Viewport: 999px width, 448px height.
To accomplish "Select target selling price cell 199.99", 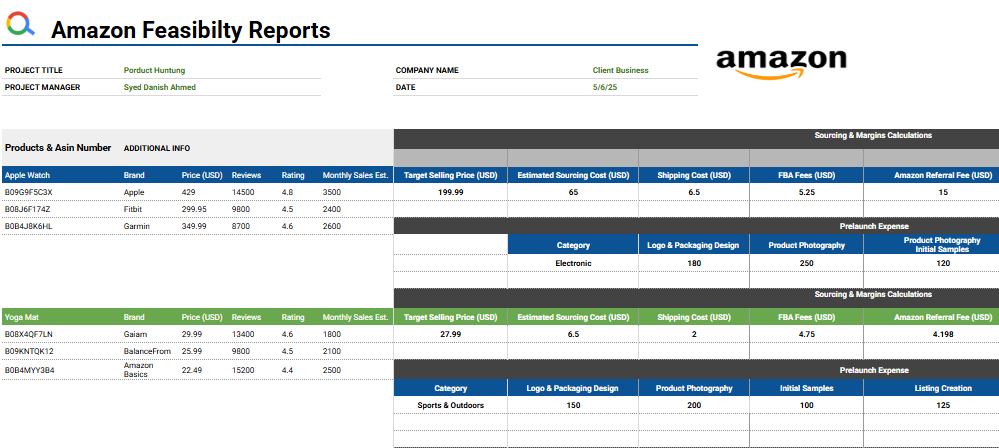I will pyautogui.click(x=450, y=192).
